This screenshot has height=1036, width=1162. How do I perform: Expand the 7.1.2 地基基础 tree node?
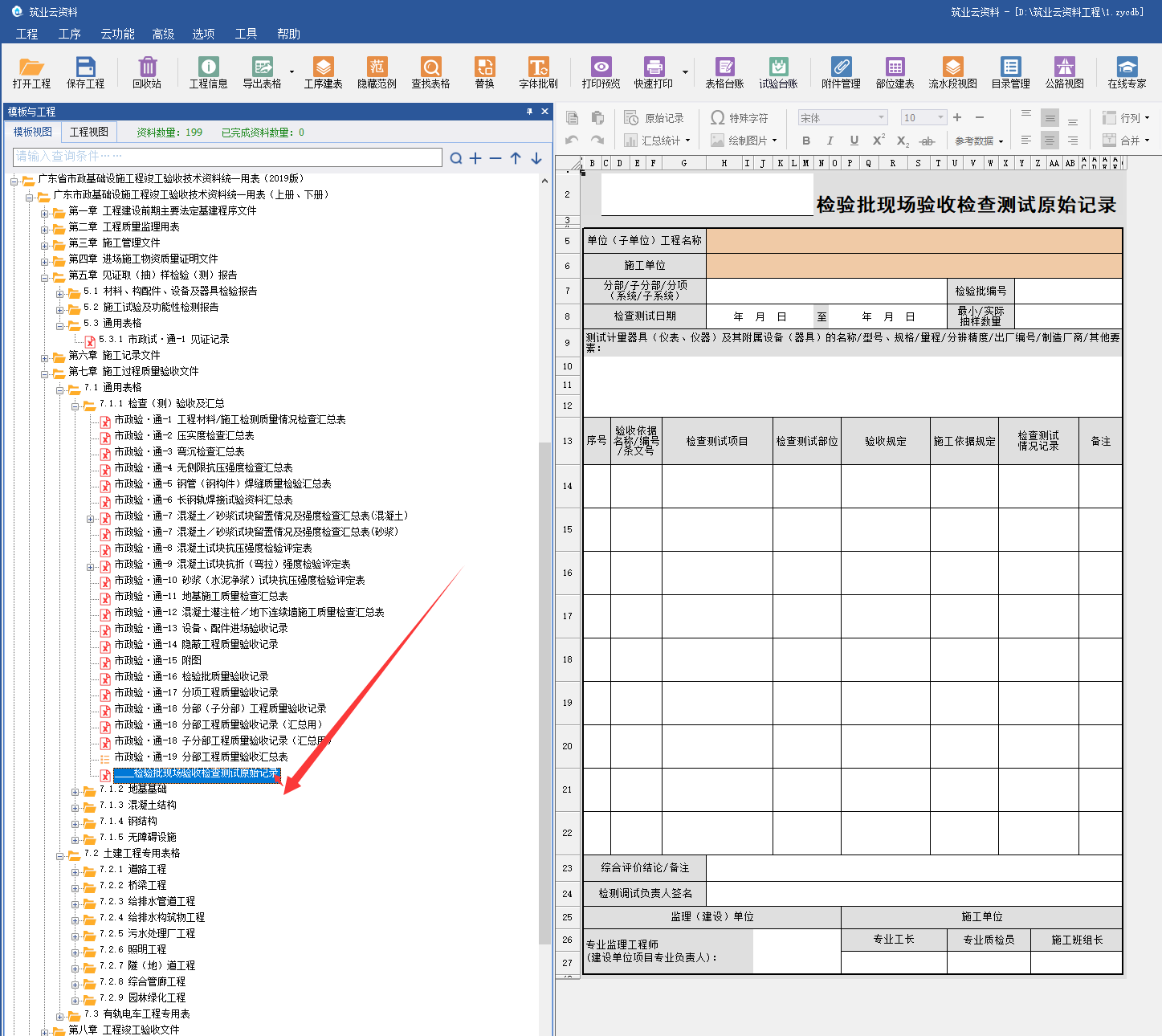(75, 789)
